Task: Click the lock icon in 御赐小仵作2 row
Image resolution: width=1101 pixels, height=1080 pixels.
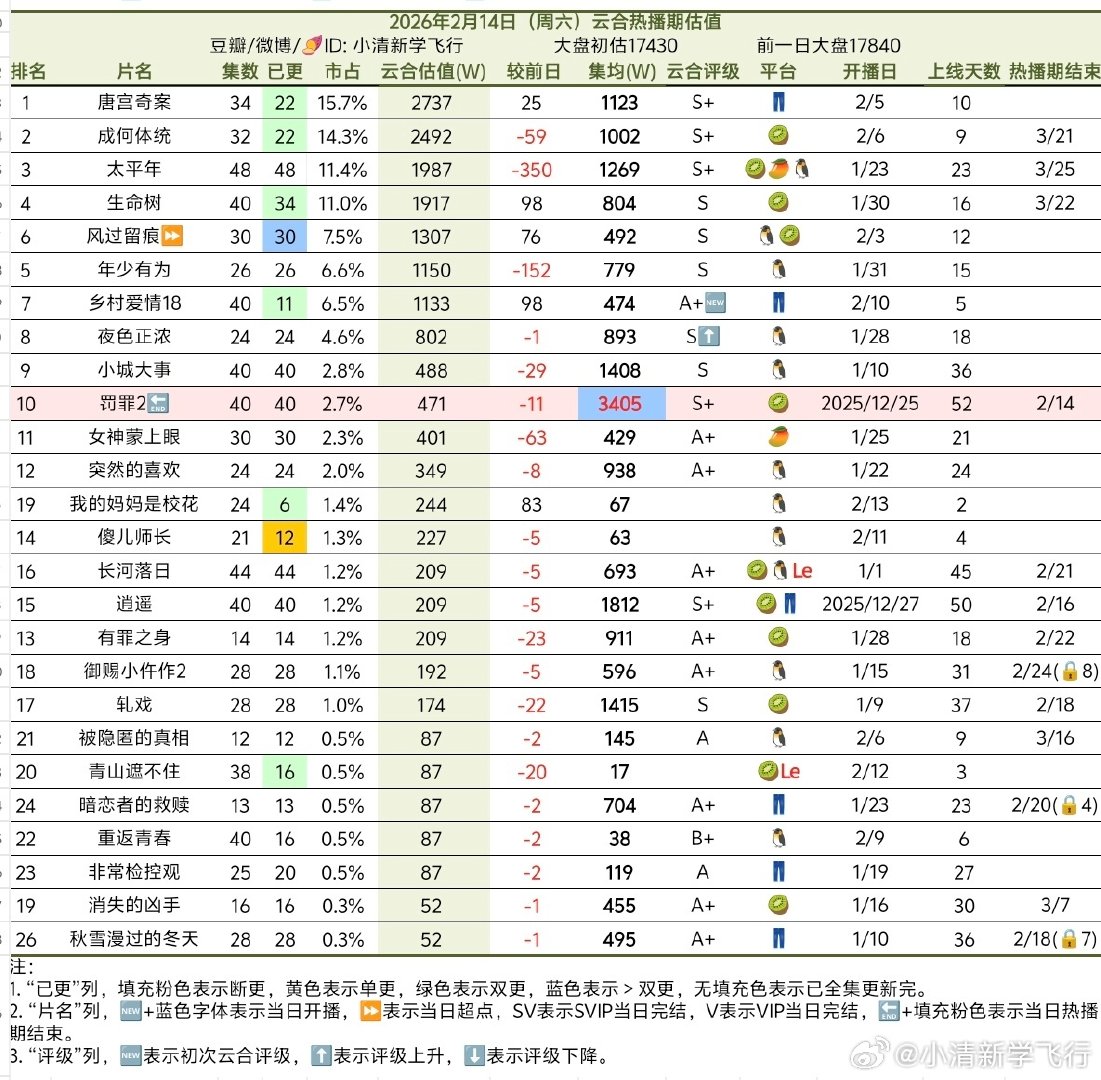Action: coord(1069,672)
